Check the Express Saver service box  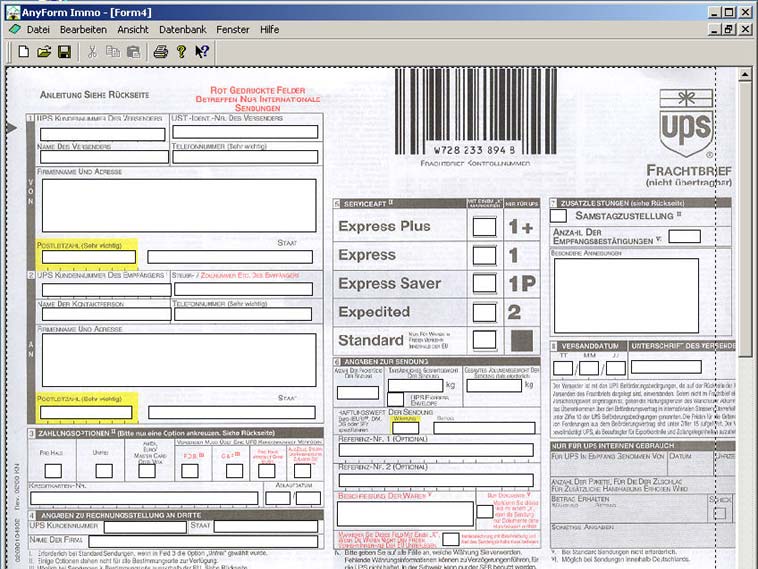[484, 283]
